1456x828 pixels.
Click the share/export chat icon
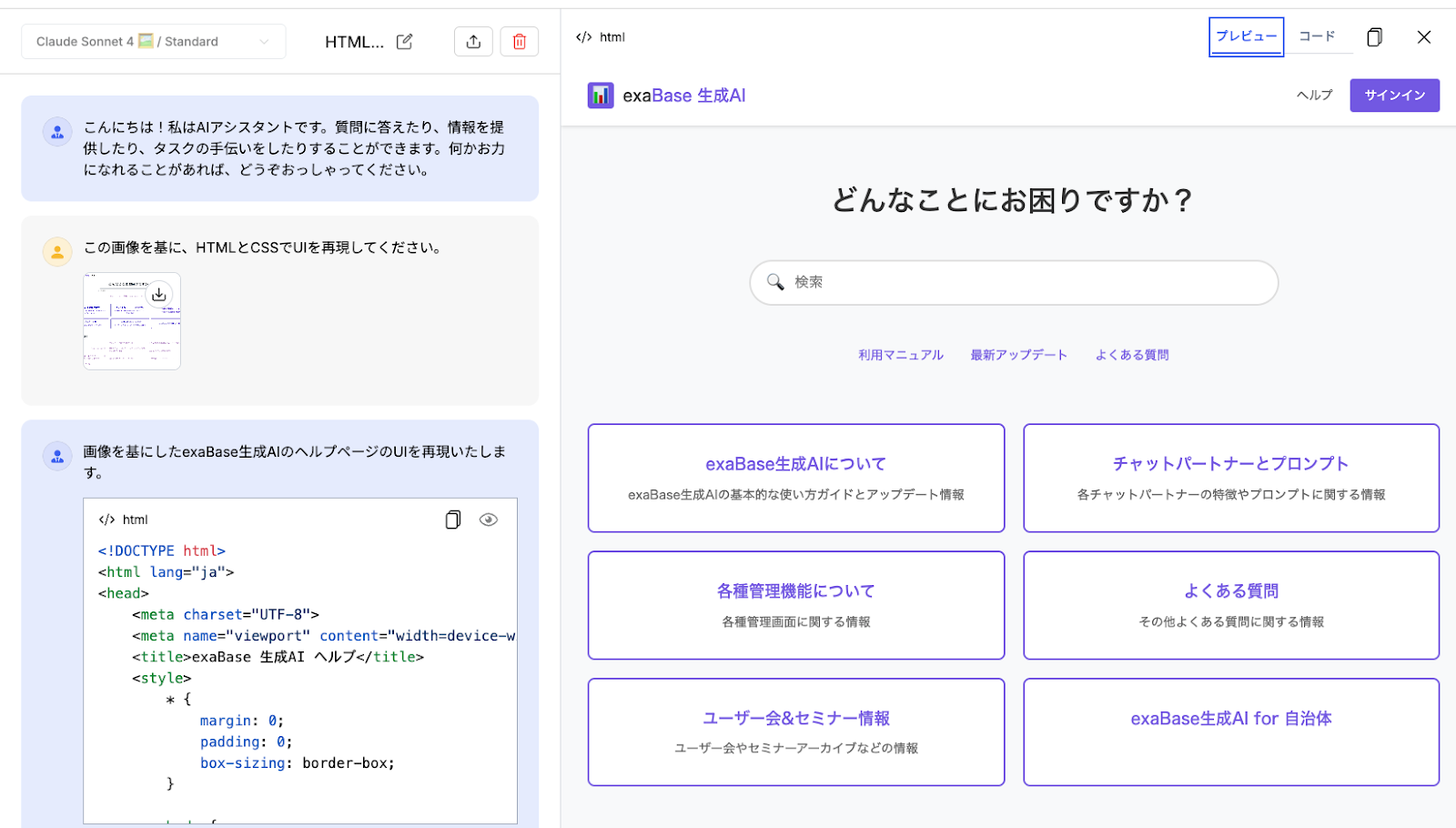pos(473,42)
